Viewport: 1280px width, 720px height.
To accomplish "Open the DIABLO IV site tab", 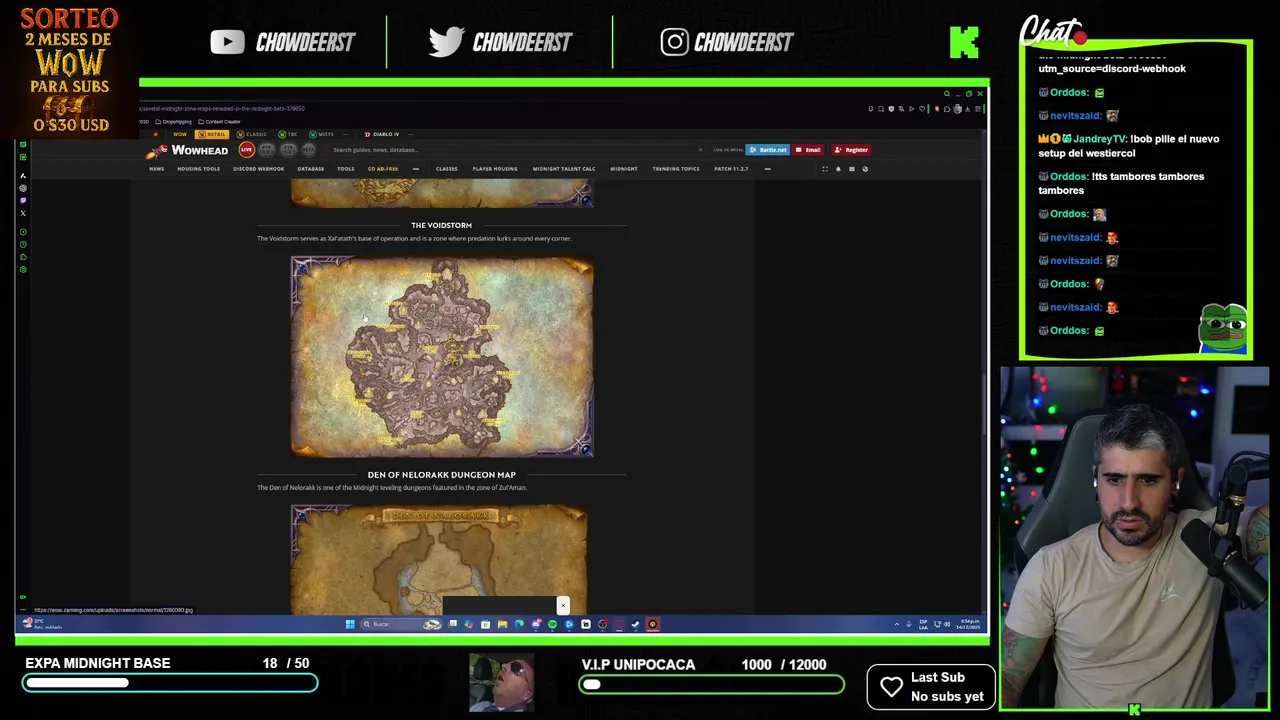I will tap(382, 134).
